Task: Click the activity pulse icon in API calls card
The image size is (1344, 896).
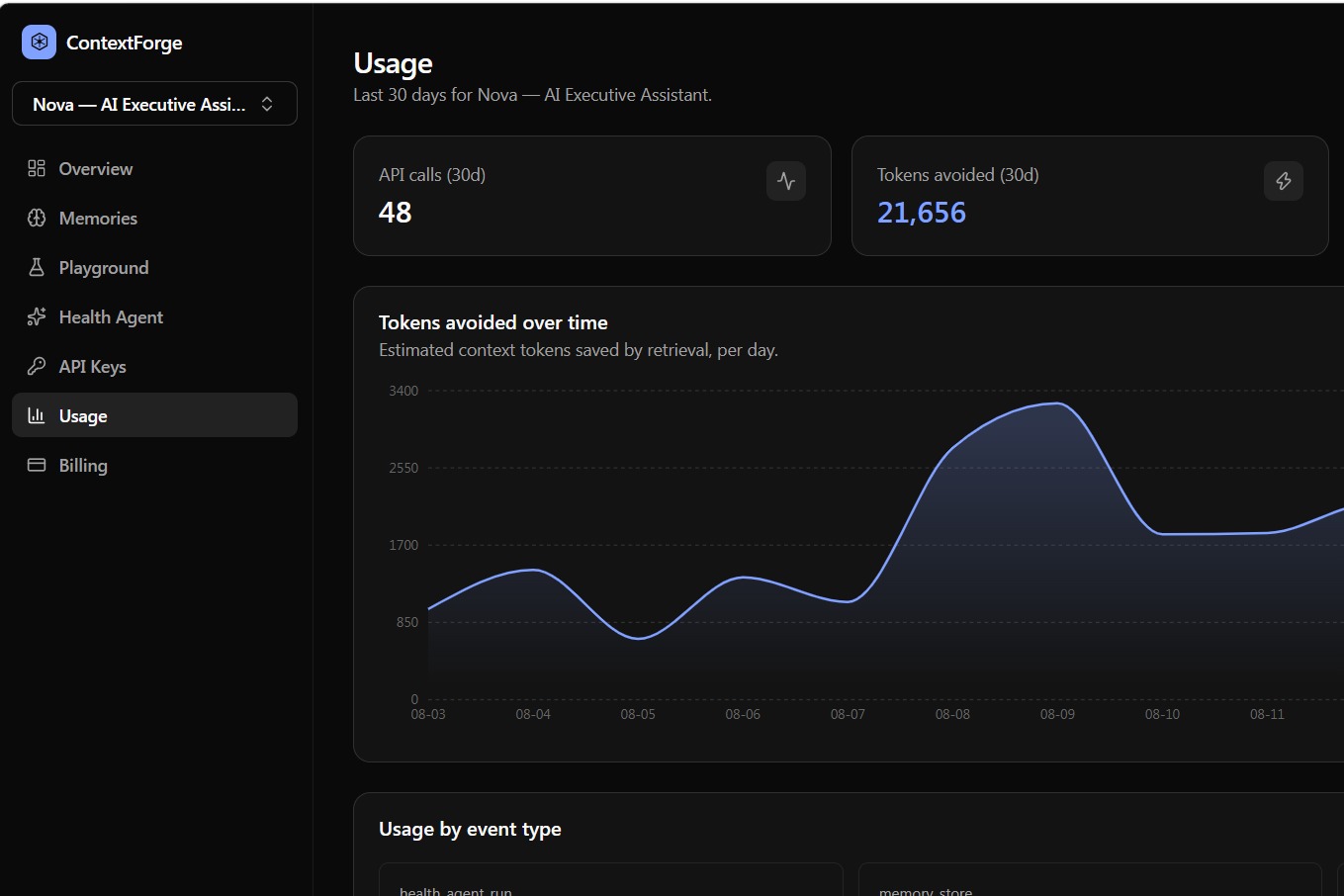Action: click(x=786, y=181)
